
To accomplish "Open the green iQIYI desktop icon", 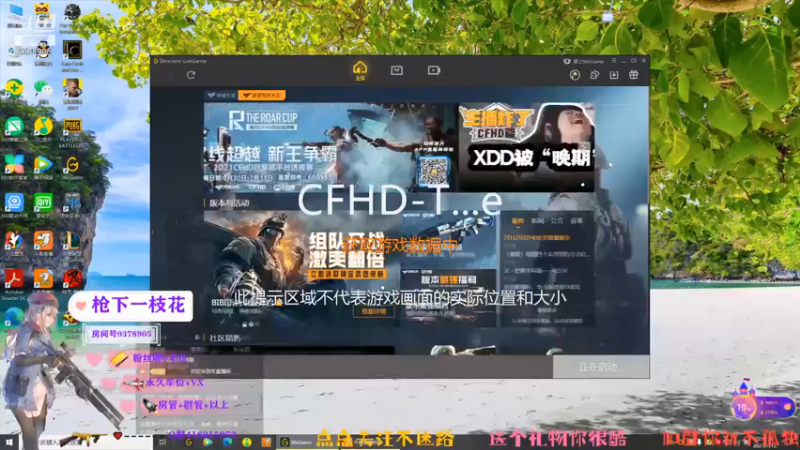I will (43, 205).
